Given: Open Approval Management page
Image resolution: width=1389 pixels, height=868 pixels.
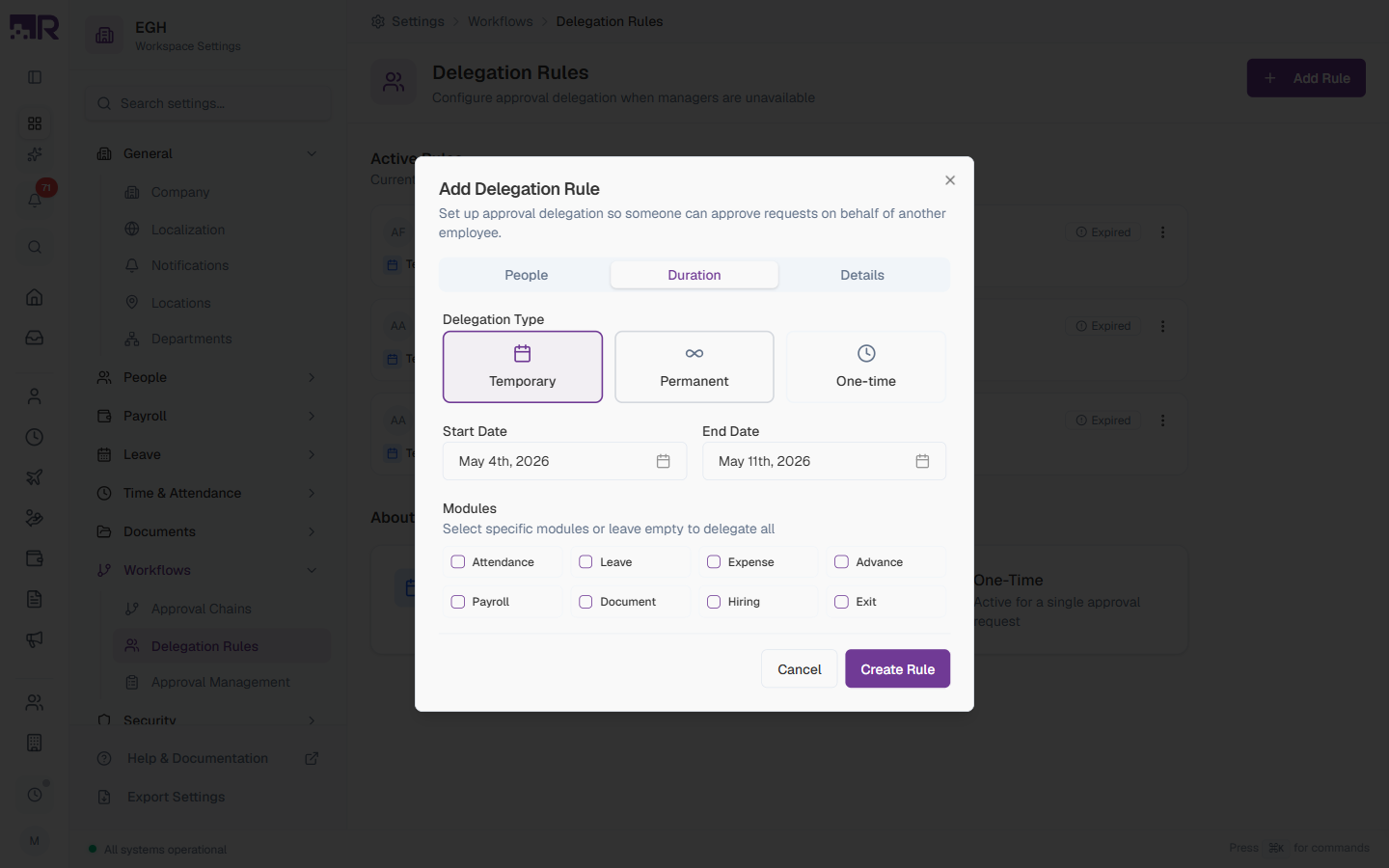Looking at the screenshot, I should [x=222, y=682].
